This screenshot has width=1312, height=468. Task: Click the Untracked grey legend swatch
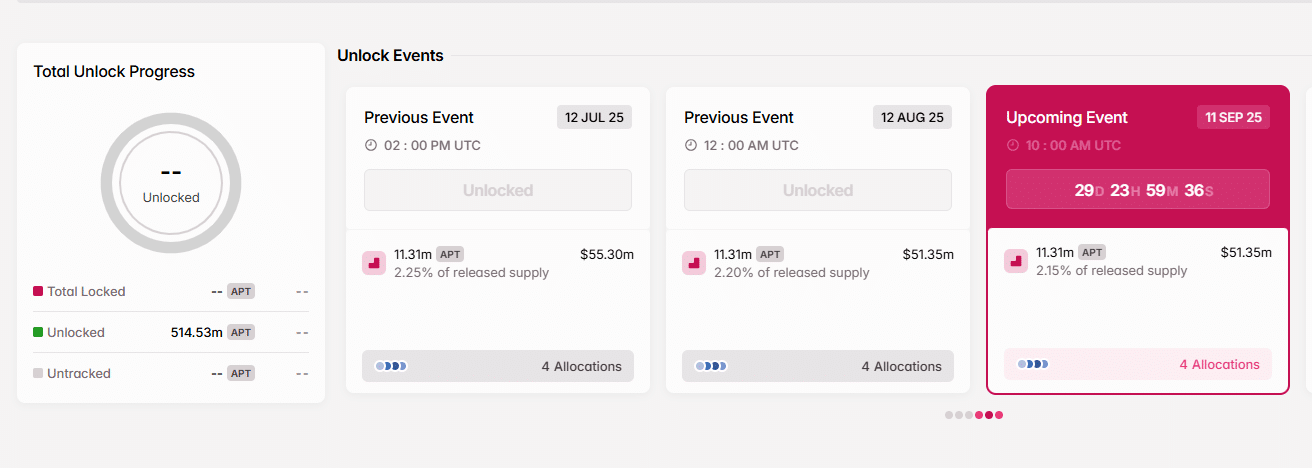[x=38, y=373]
